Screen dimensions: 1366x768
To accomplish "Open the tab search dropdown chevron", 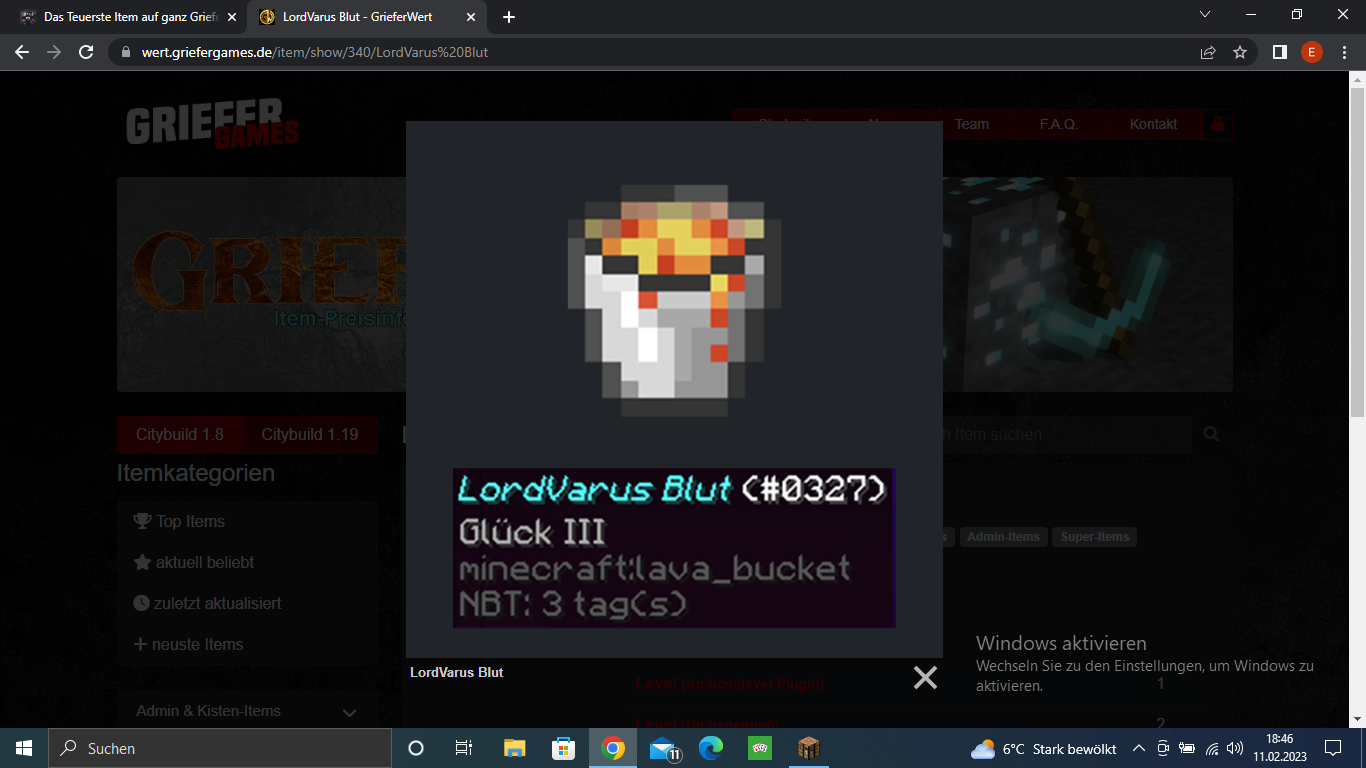I will 1205,15.
